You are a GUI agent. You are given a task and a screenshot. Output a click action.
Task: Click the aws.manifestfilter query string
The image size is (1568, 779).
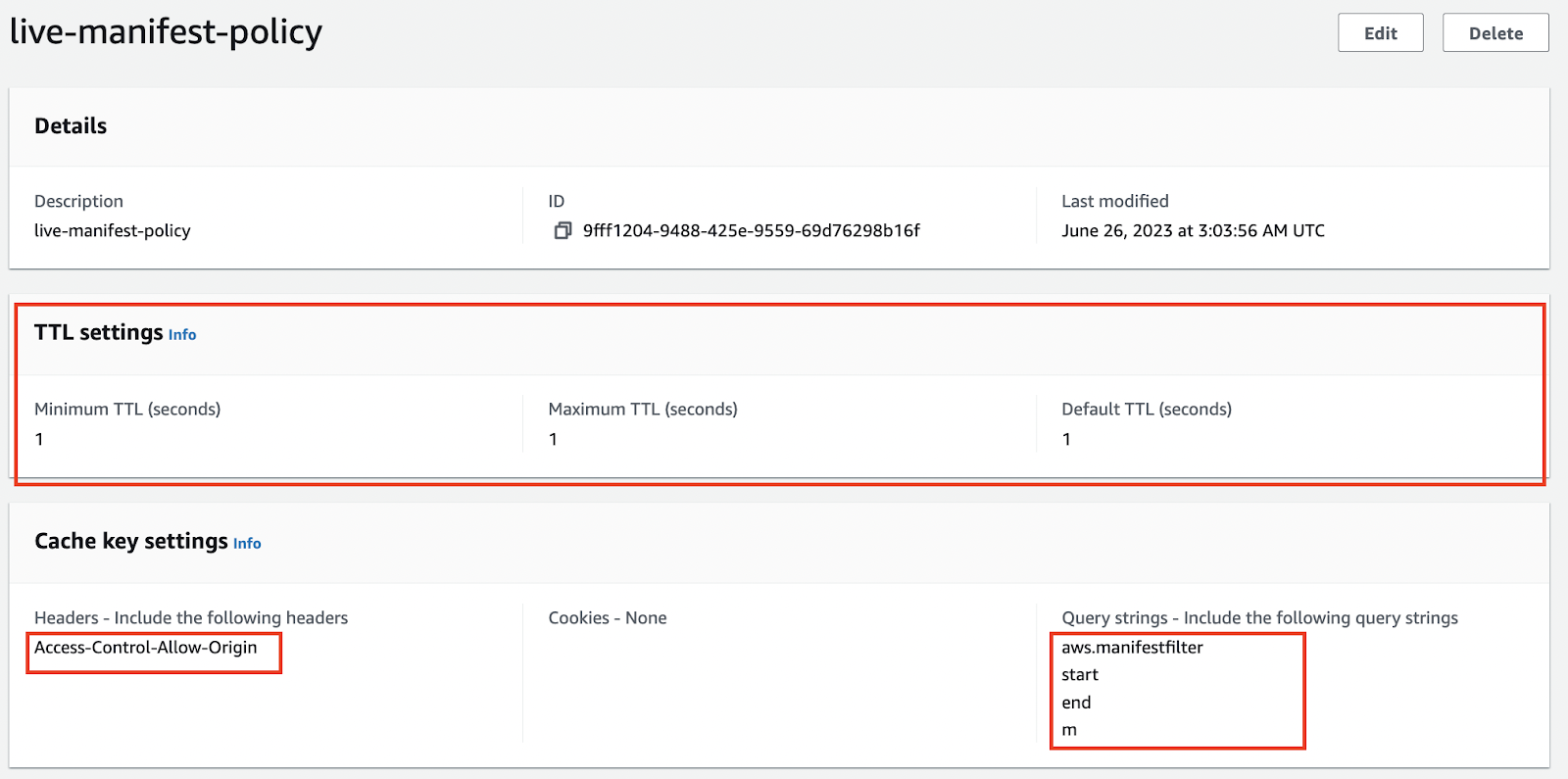(x=1132, y=648)
